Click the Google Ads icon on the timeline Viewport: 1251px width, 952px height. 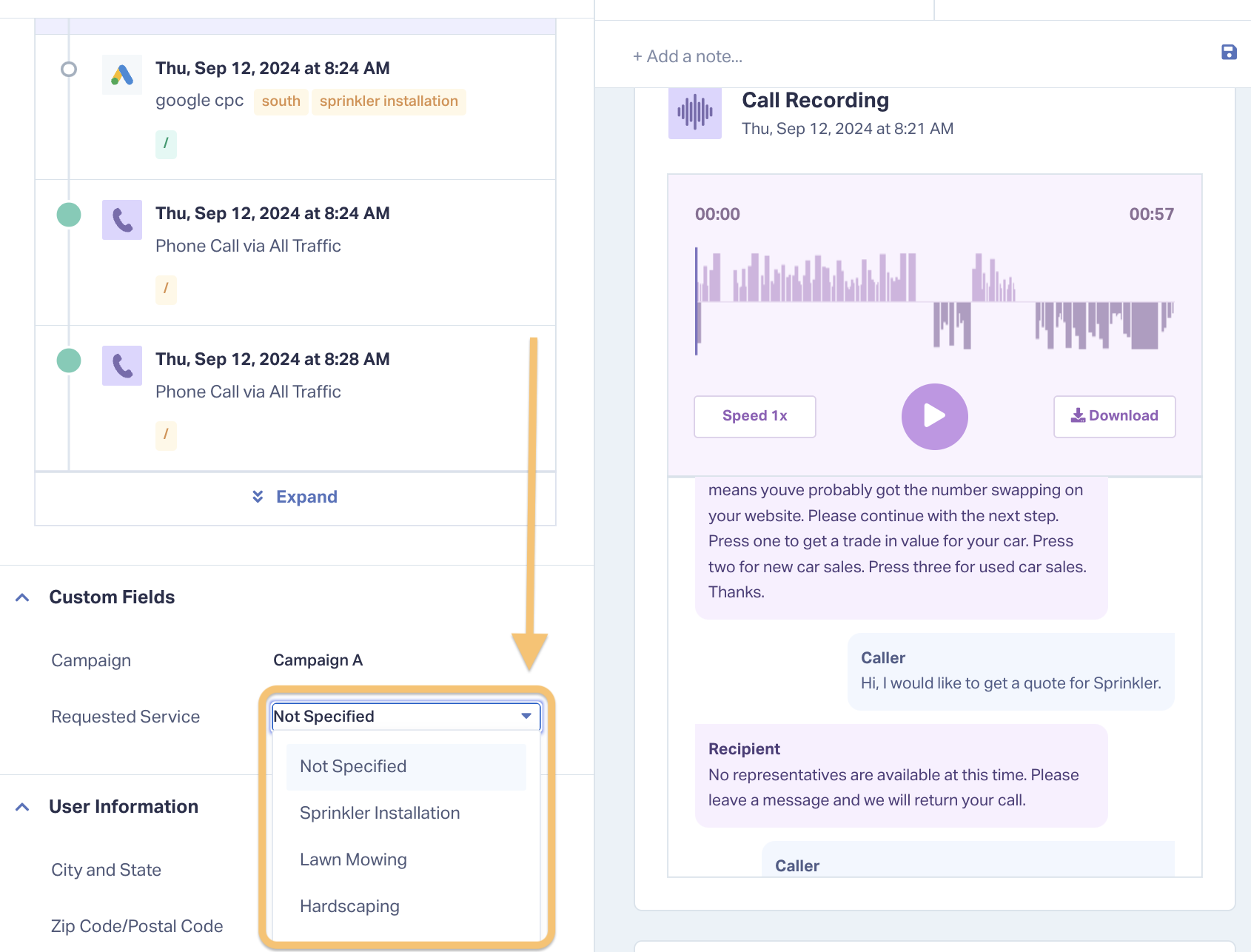122,74
